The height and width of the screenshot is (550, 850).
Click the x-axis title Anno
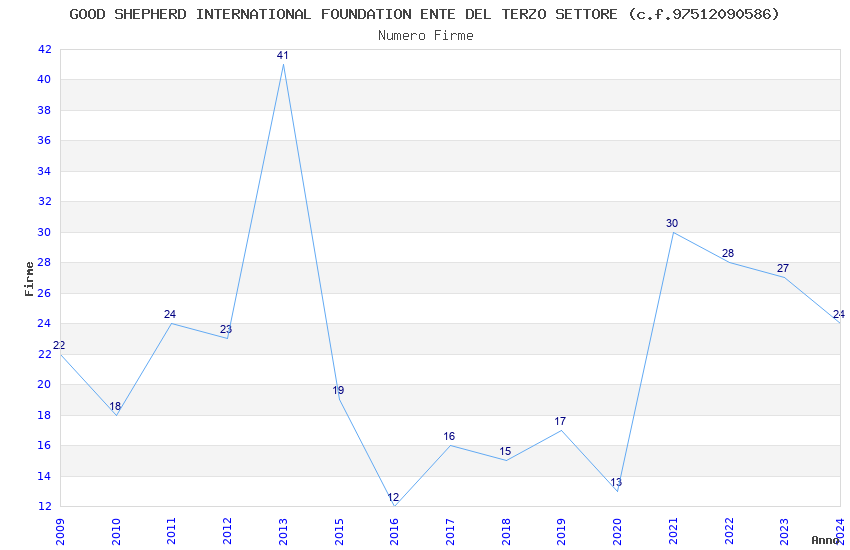(825, 540)
